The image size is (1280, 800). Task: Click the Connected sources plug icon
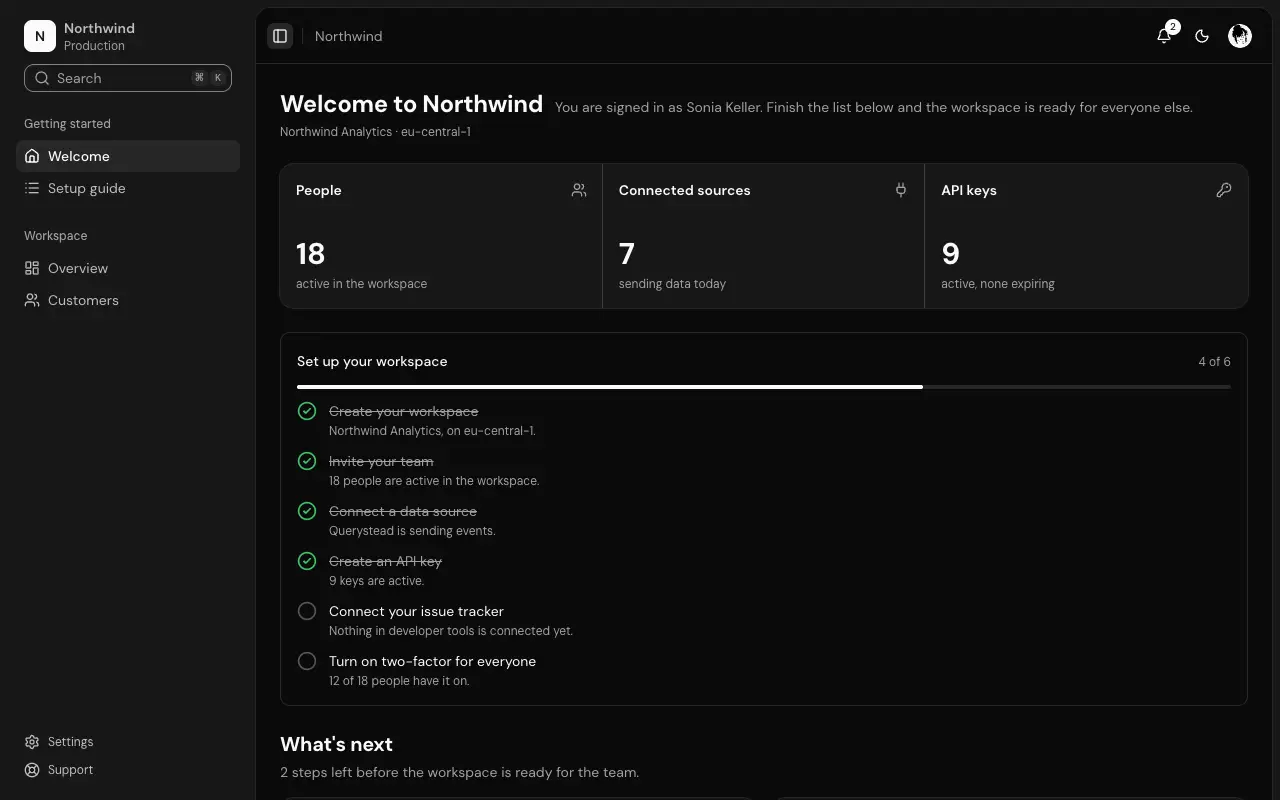click(901, 190)
